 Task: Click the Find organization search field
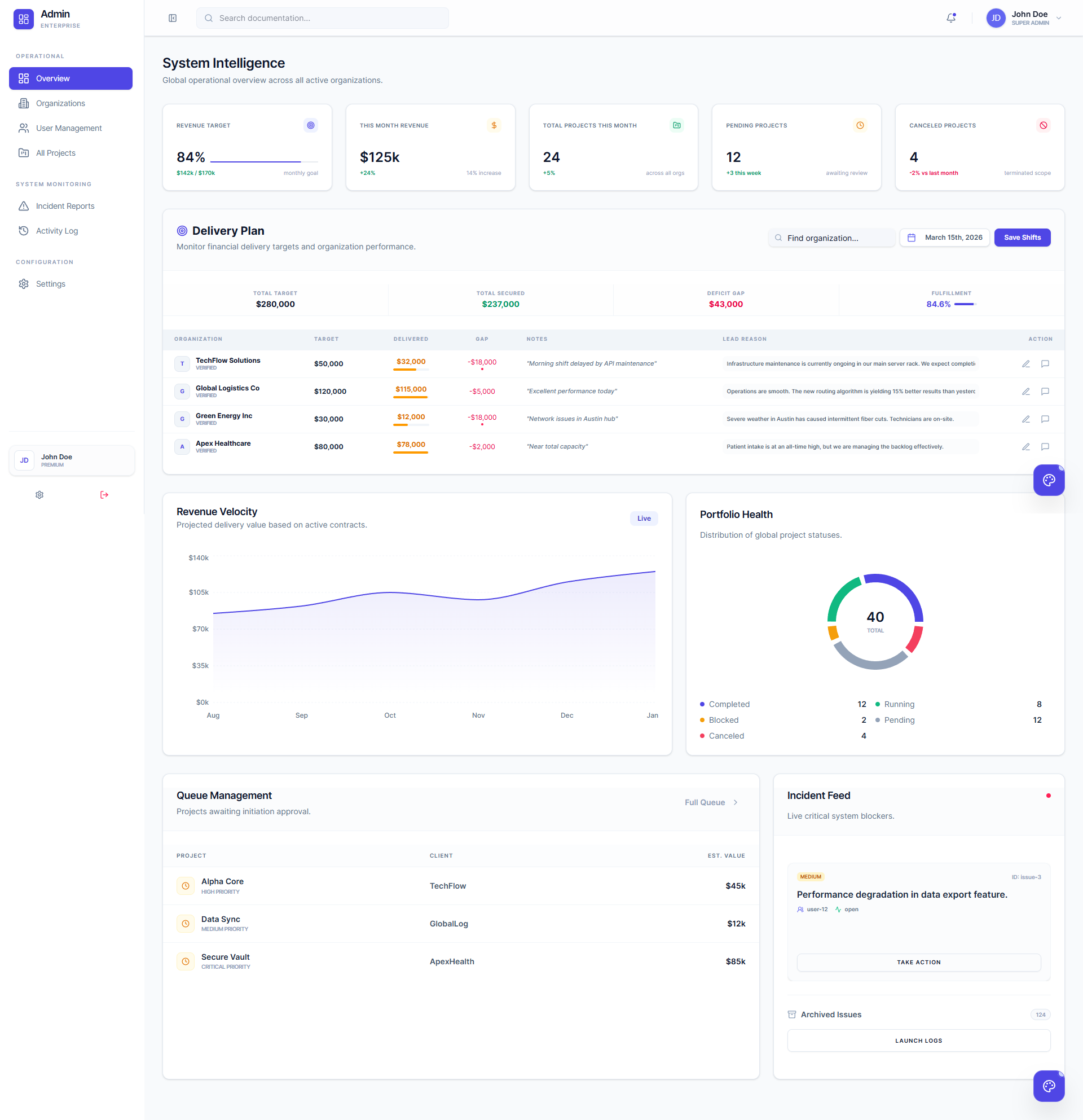(831, 238)
